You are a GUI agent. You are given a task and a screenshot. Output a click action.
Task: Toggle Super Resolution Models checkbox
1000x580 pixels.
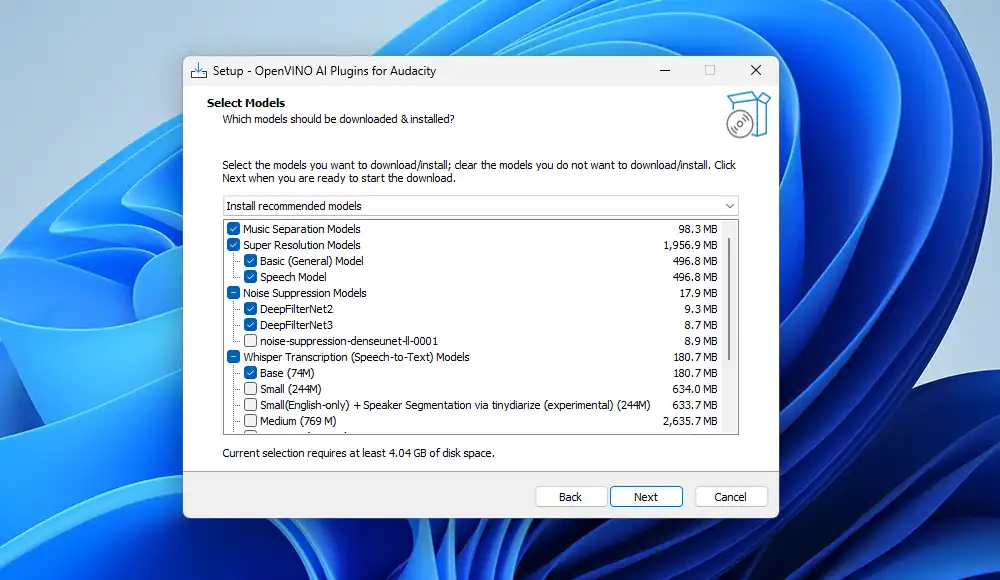234,245
